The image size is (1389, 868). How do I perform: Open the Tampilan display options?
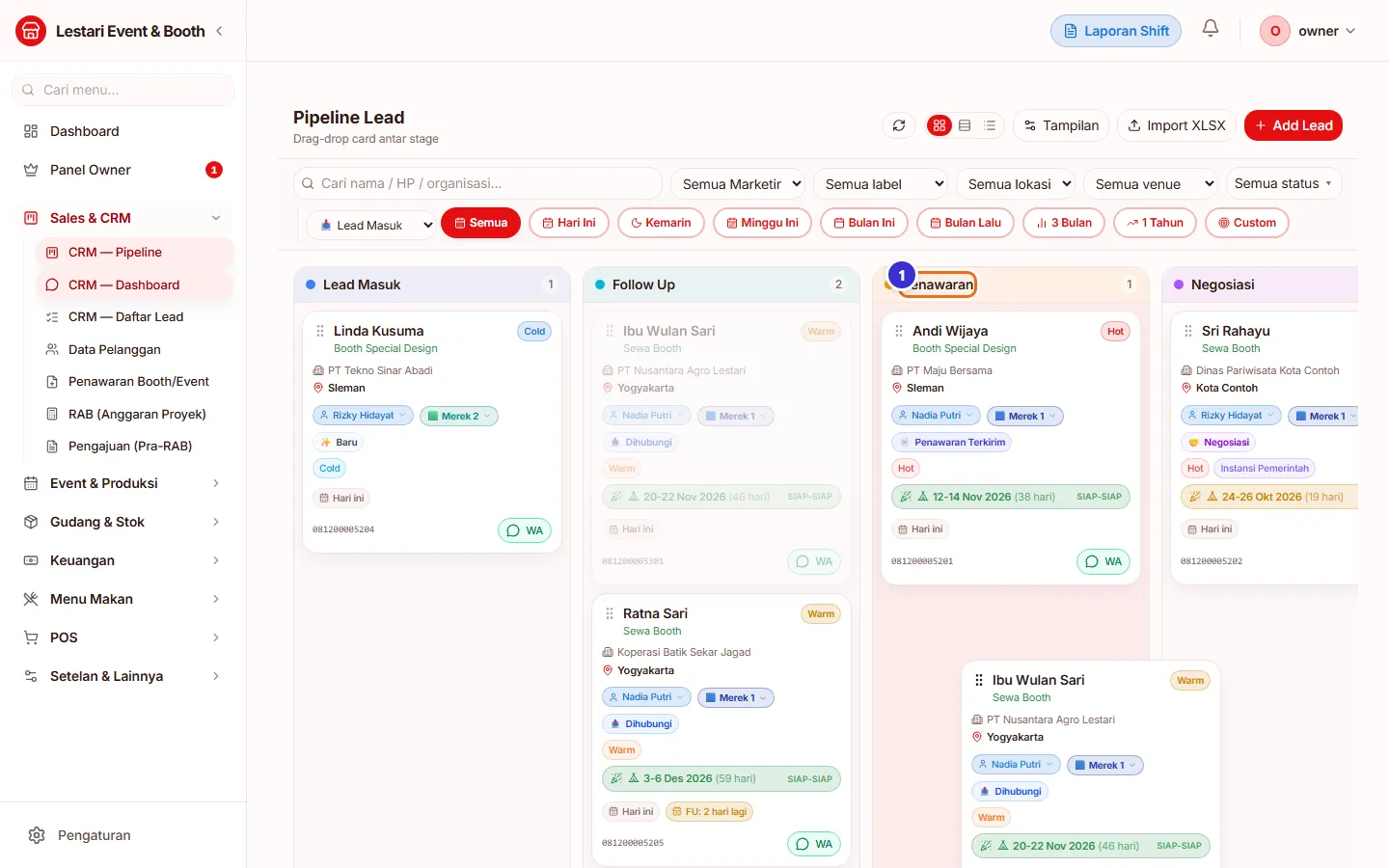pyautogui.click(x=1061, y=125)
